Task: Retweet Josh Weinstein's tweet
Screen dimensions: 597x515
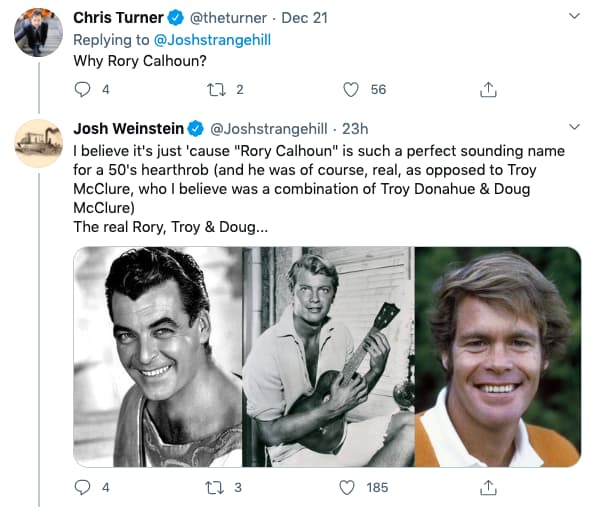Action: tap(214, 488)
